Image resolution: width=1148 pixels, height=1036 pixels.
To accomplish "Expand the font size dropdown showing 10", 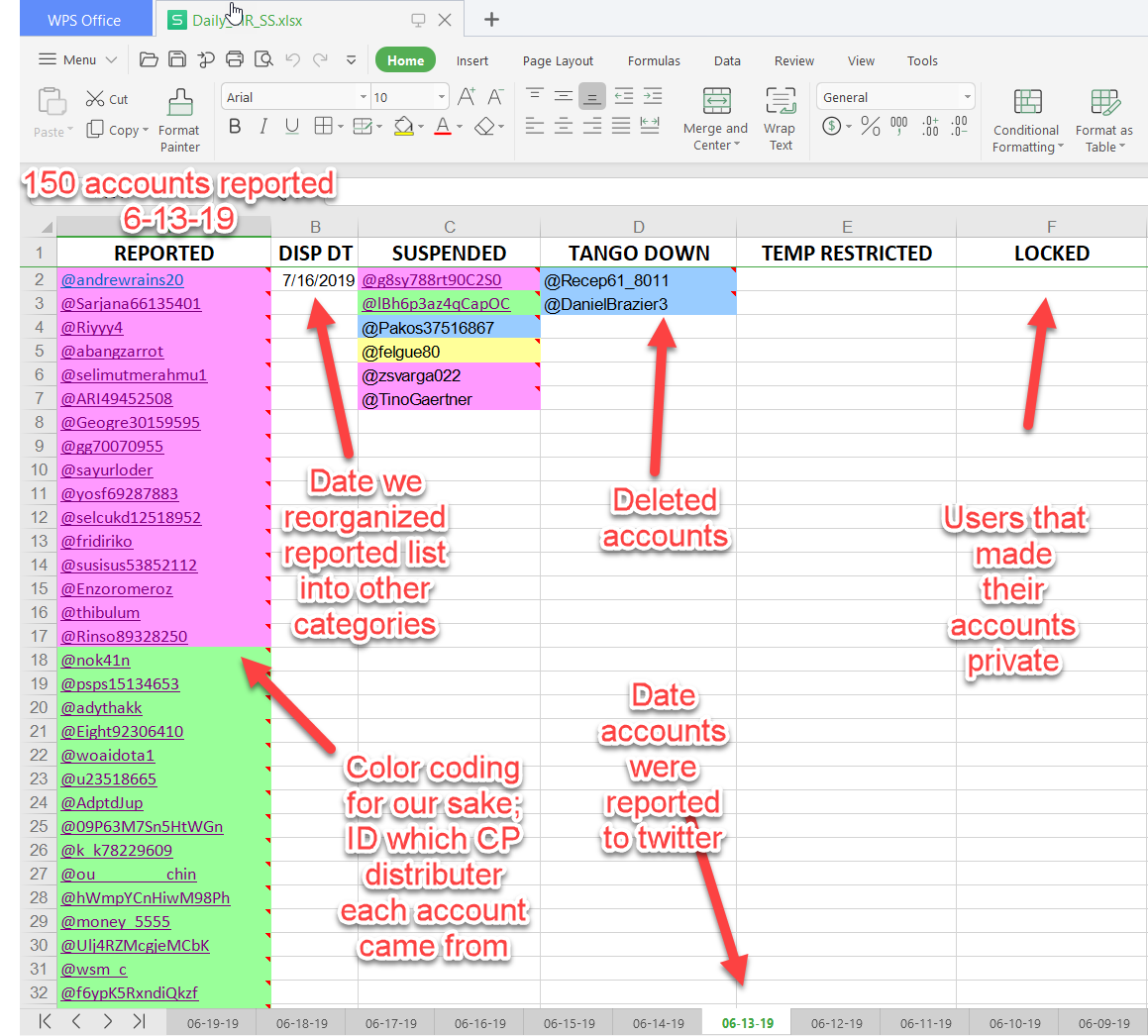I will (x=442, y=97).
